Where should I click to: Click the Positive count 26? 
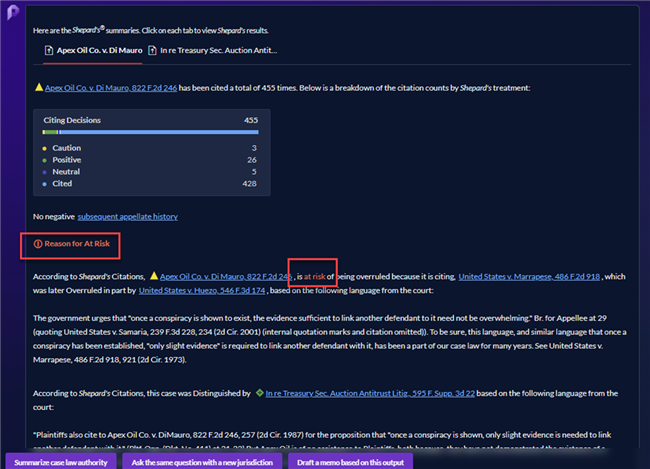[x=252, y=160]
